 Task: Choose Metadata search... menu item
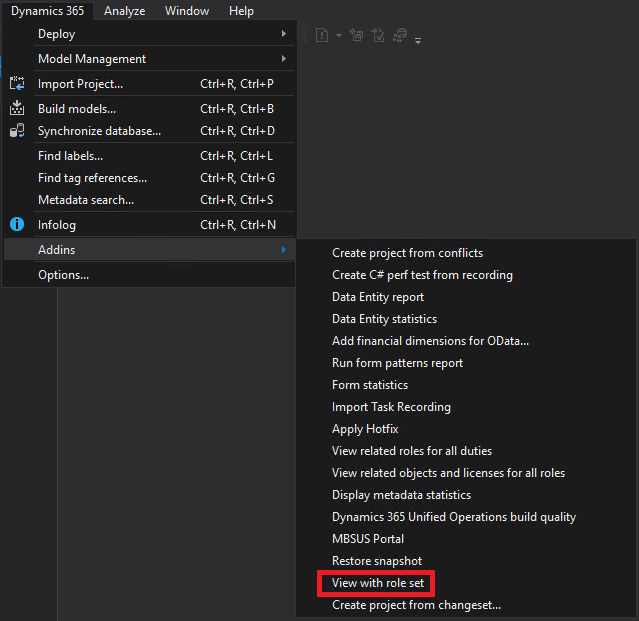click(149, 200)
